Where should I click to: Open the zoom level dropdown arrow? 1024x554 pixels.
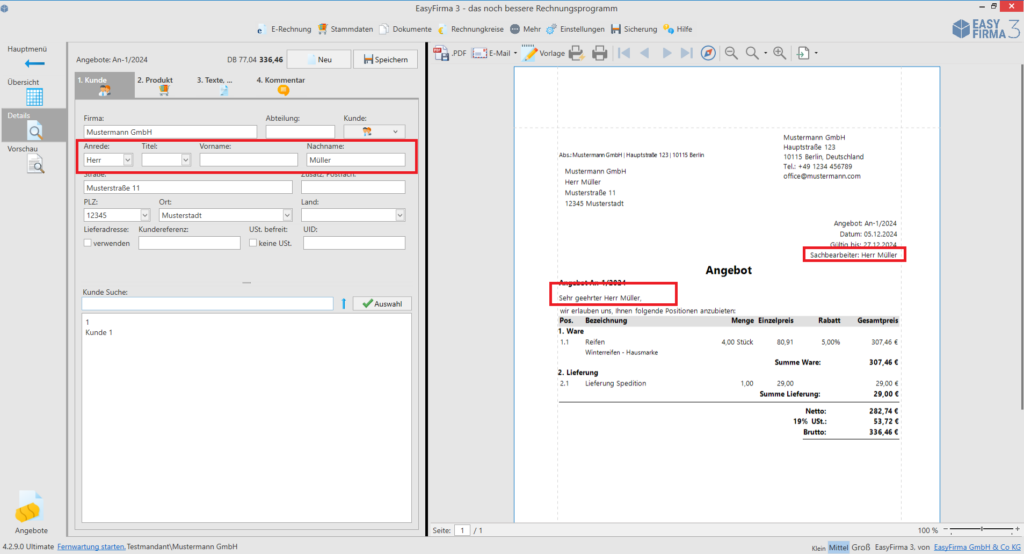[765, 54]
